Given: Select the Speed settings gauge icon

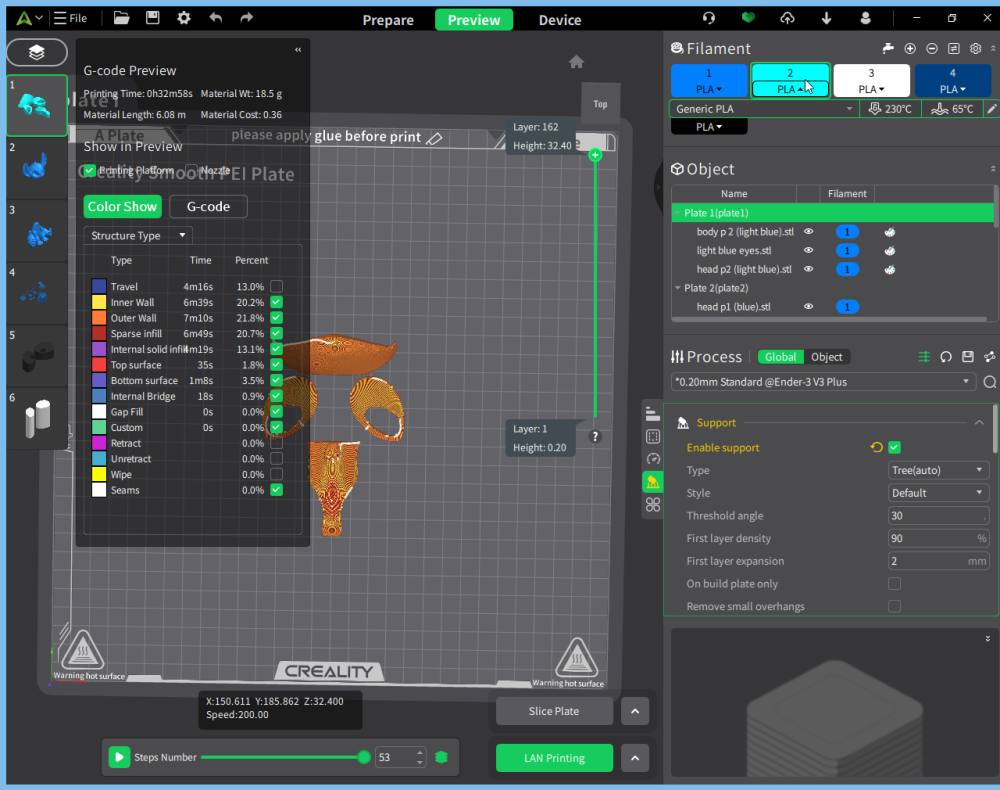Looking at the screenshot, I should point(652,458).
